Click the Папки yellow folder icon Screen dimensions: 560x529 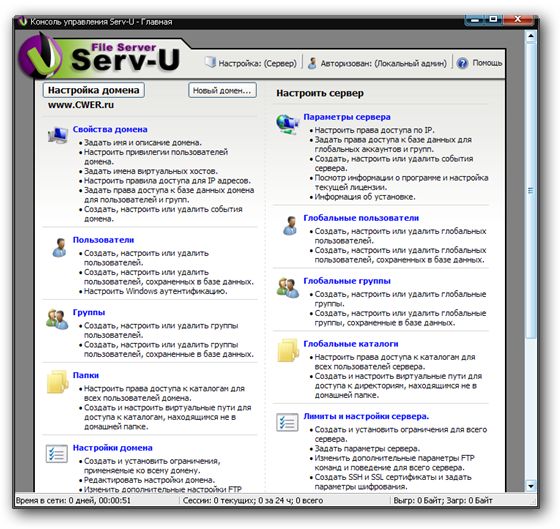pyautogui.click(x=58, y=382)
